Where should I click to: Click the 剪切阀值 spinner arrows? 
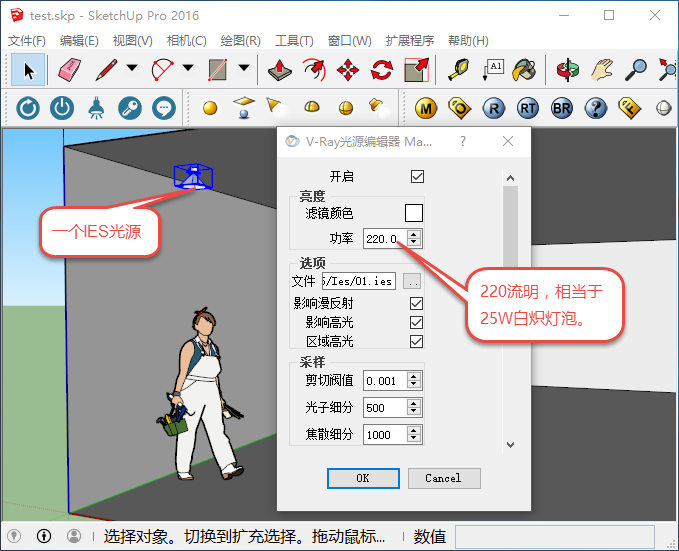click(x=414, y=380)
